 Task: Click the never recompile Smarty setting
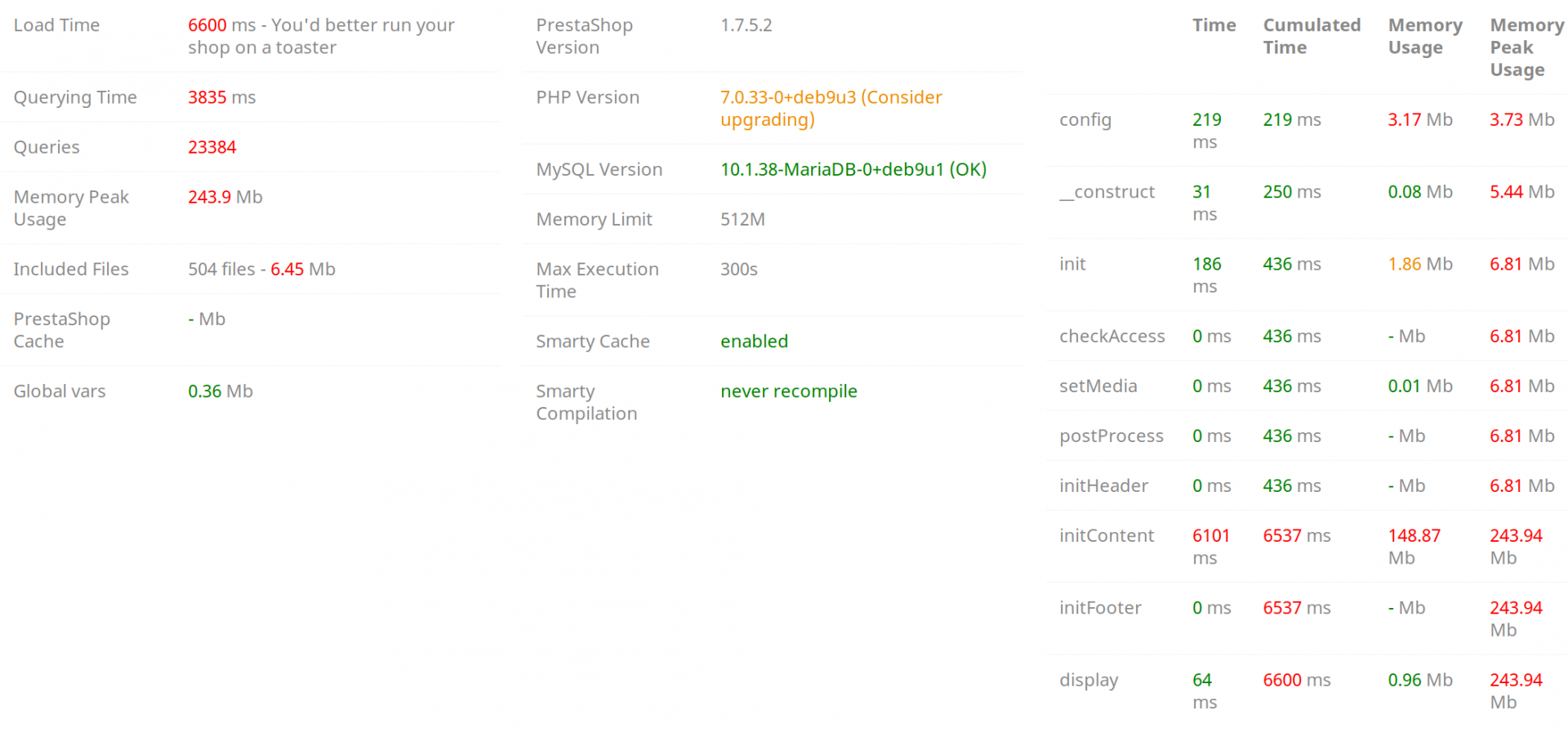click(x=789, y=391)
